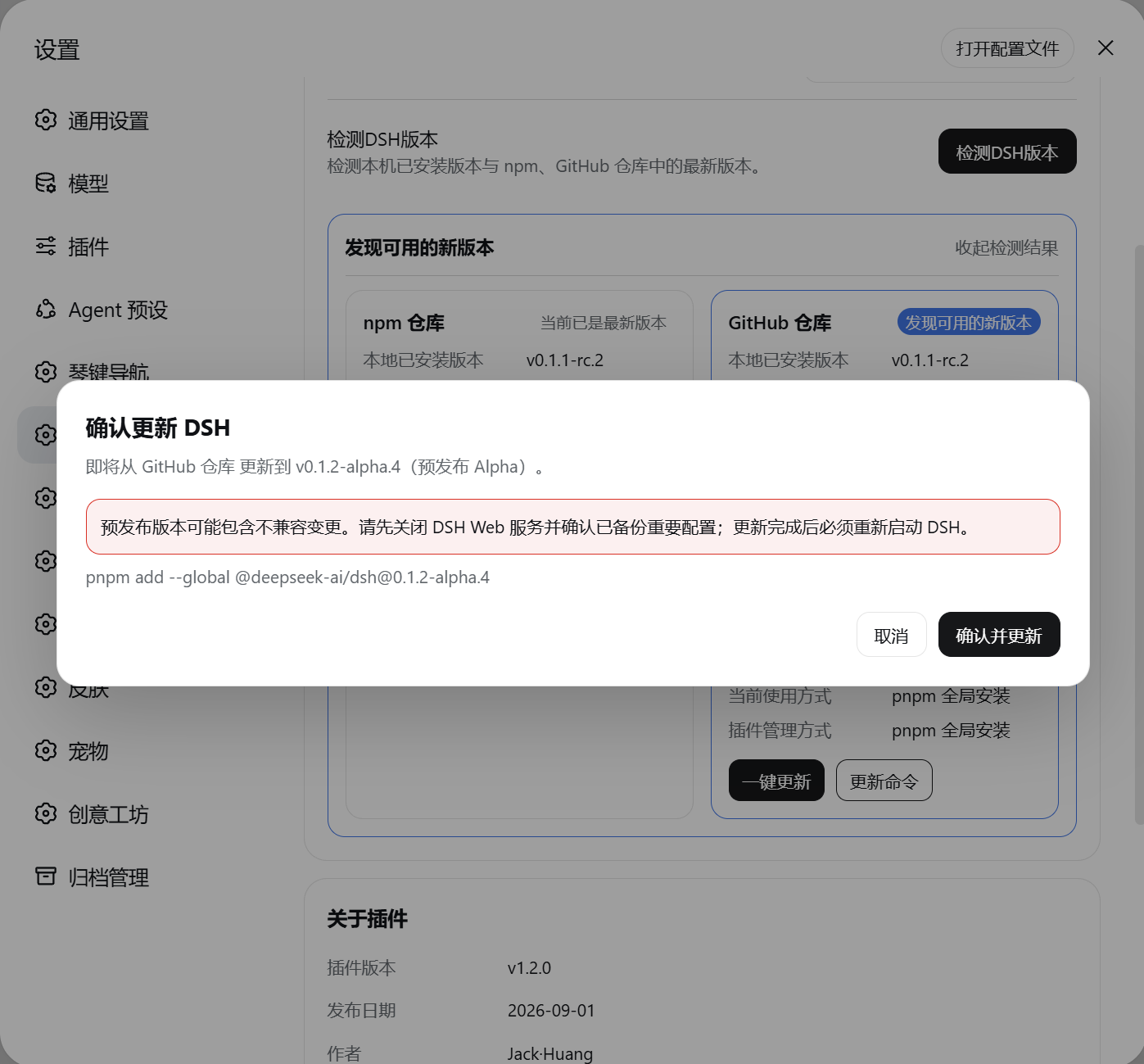Click the pnpm add command text
Screen dimensions: 1144x1064
pyautogui.click(x=287, y=577)
